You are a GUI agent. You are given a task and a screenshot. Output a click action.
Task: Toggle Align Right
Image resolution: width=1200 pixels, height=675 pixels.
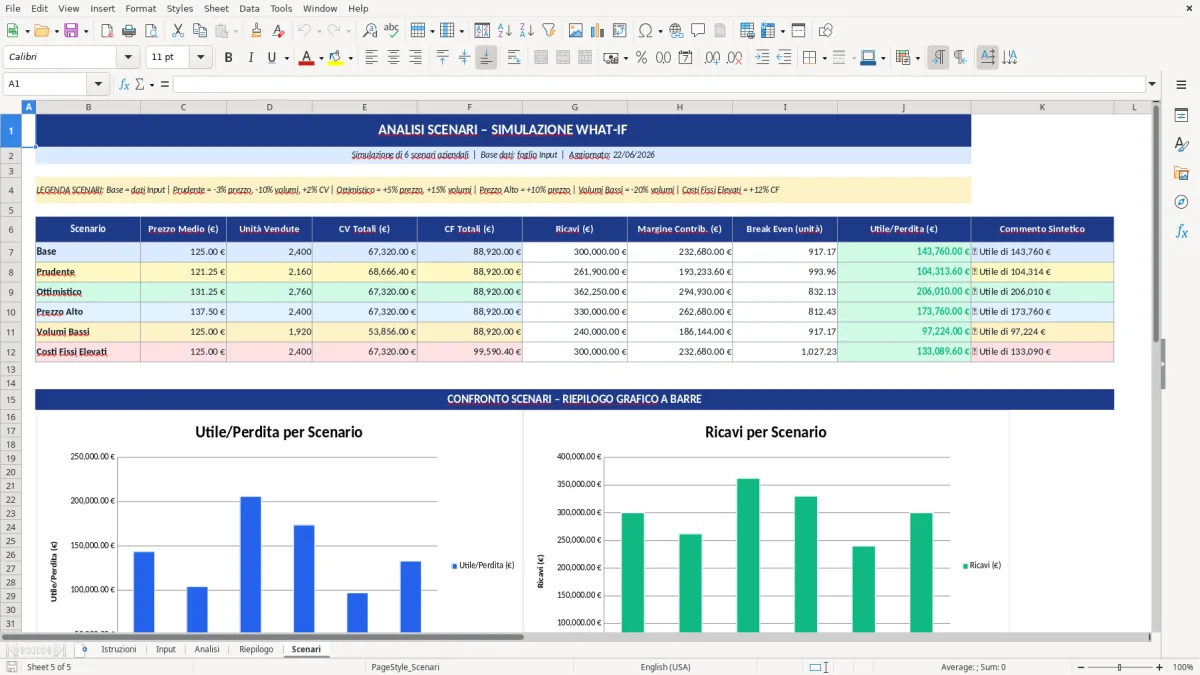(x=416, y=58)
